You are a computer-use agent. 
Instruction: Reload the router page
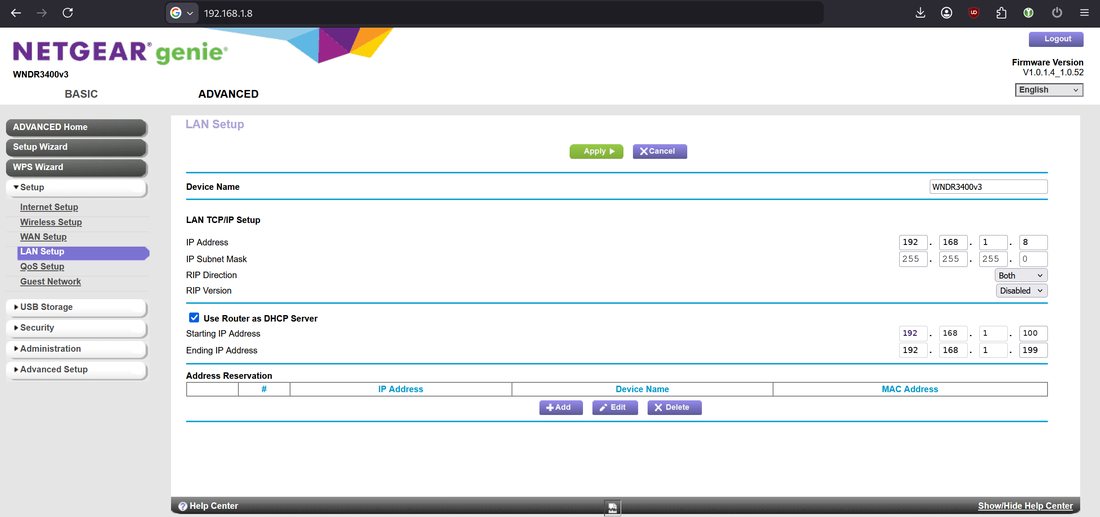[67, 13]
